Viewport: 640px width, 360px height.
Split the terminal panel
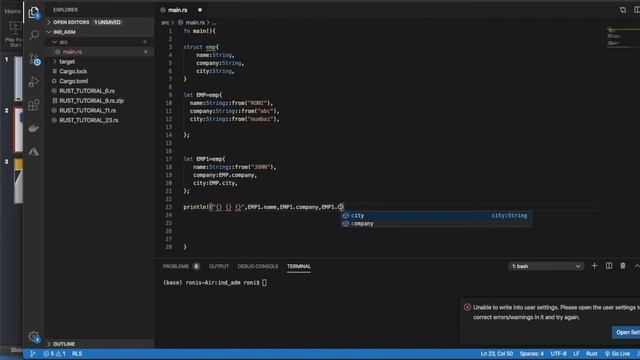[609, 266]
